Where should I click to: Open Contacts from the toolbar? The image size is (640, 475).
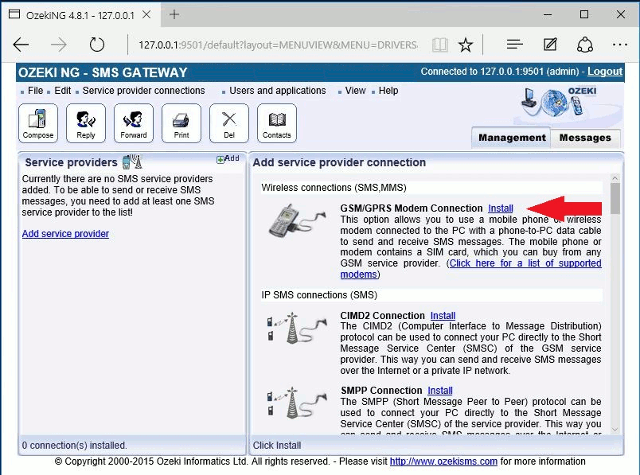point(277,123)
